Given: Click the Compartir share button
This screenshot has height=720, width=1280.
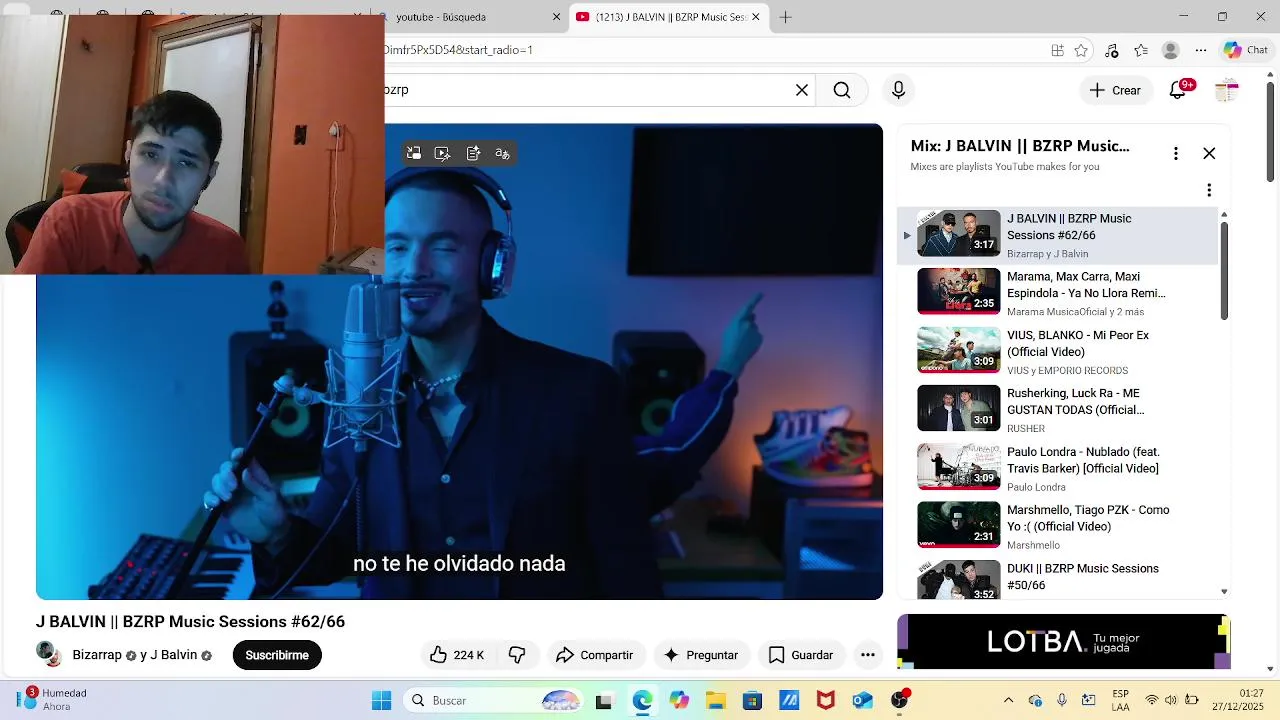Looking at the screenshot, I should tap(594, 655).
